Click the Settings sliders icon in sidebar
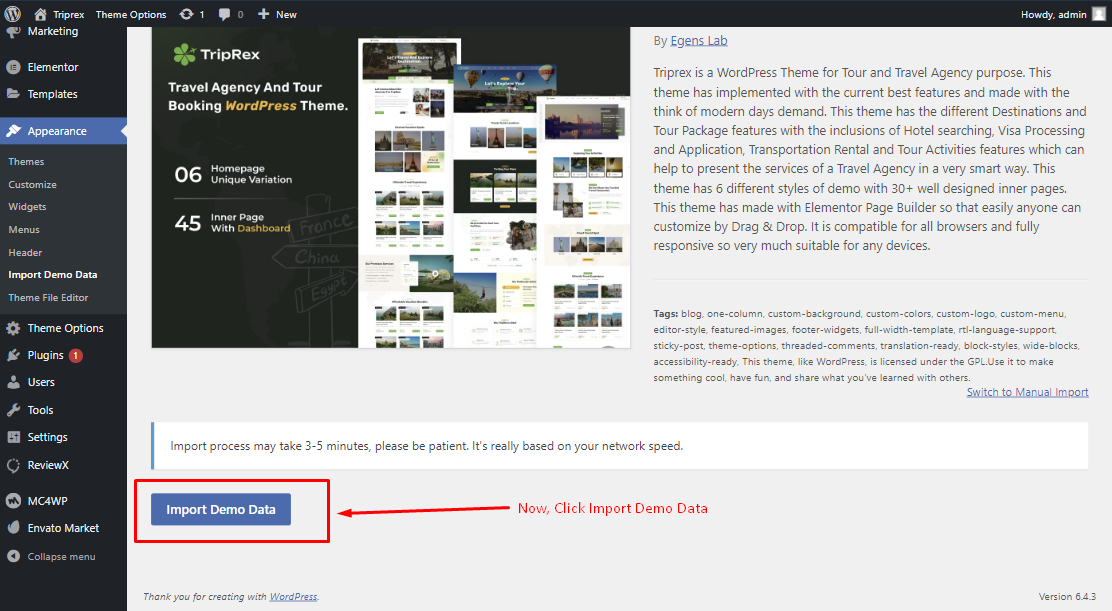The height and width of the screenshot is (611, 1112). click(13, 437)
